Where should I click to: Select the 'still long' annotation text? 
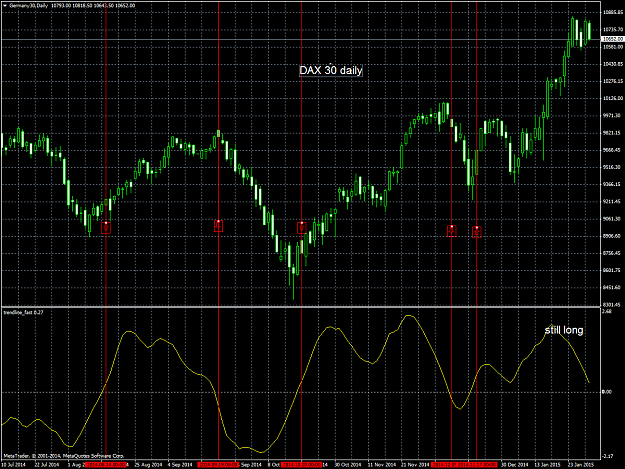tap(564, 330)
